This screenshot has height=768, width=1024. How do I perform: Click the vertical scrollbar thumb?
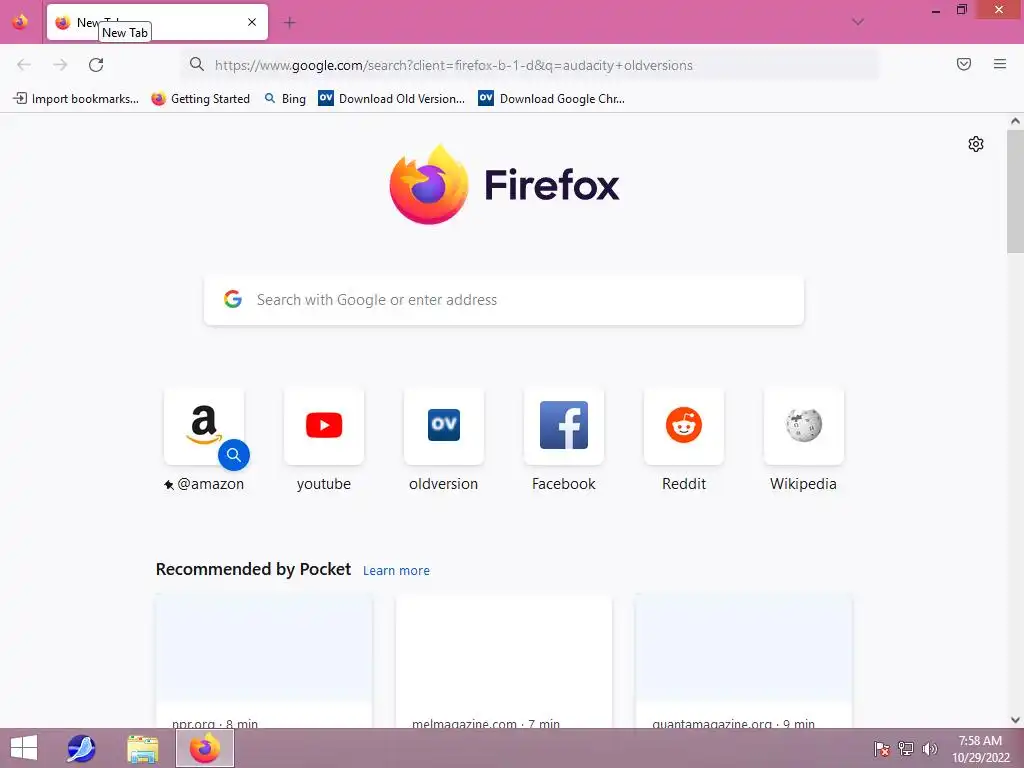(1015, 191)
